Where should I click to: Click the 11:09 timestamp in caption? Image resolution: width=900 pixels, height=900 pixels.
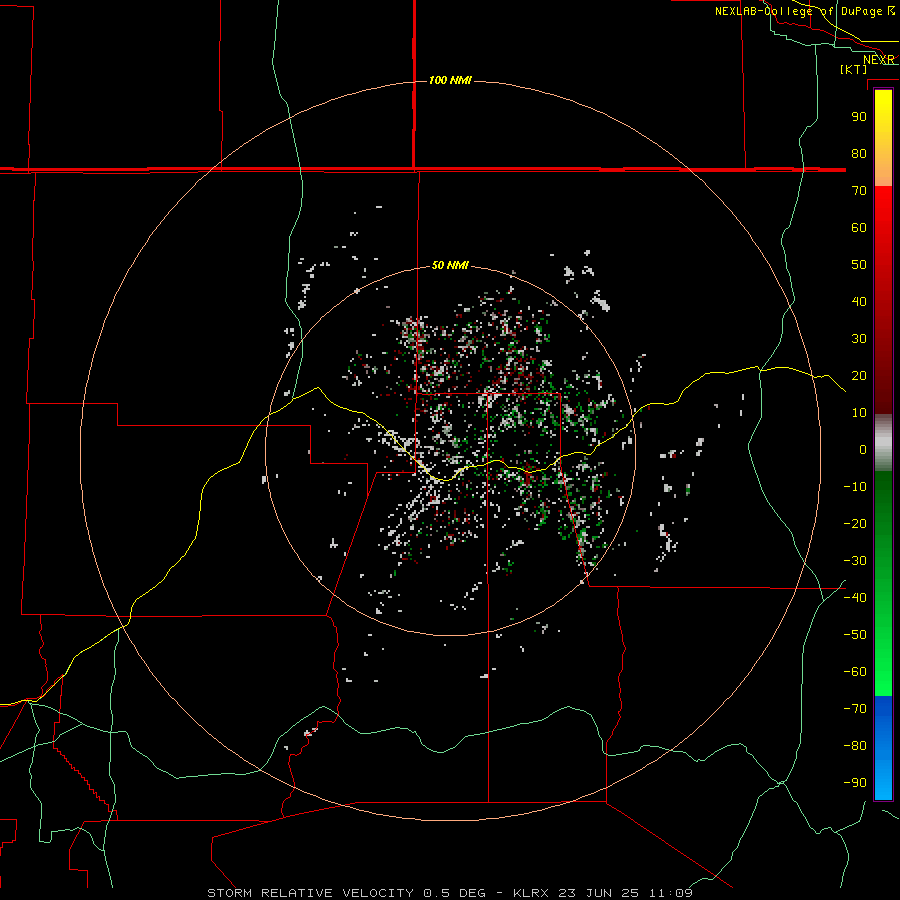pyautogui.click(x=670, y=893)
